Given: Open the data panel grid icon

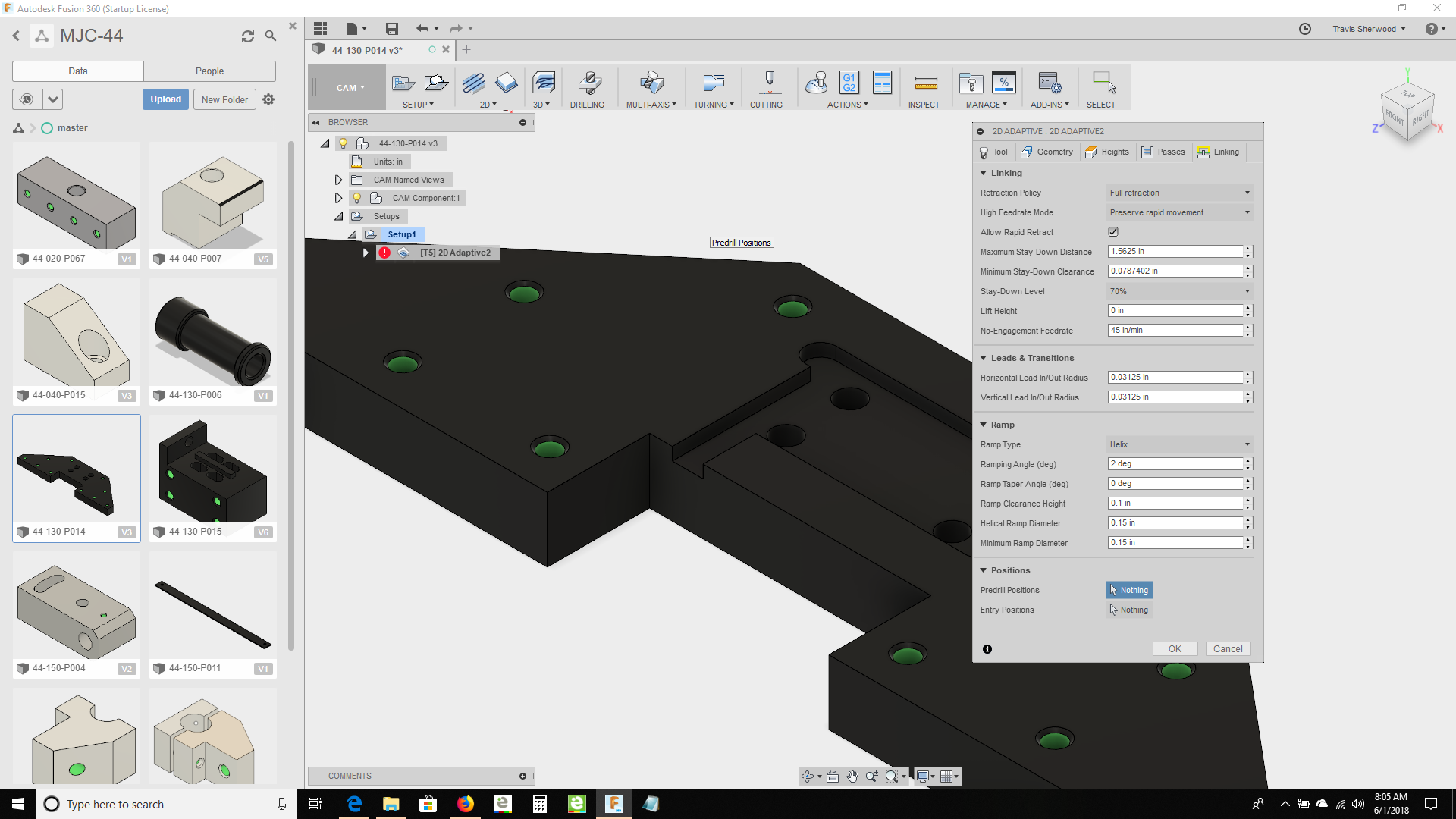Looking at the screenshot, I should click(x=320, y=29).
